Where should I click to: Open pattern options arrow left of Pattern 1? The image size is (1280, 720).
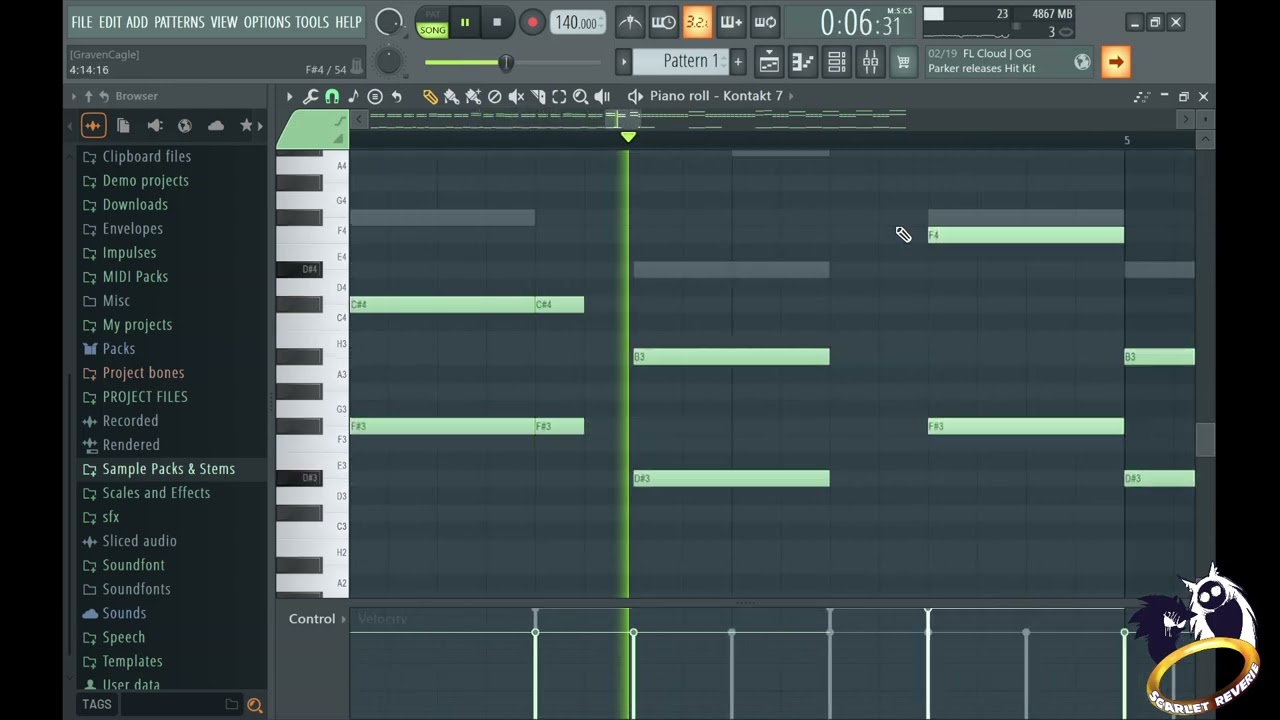coord(624,62)
